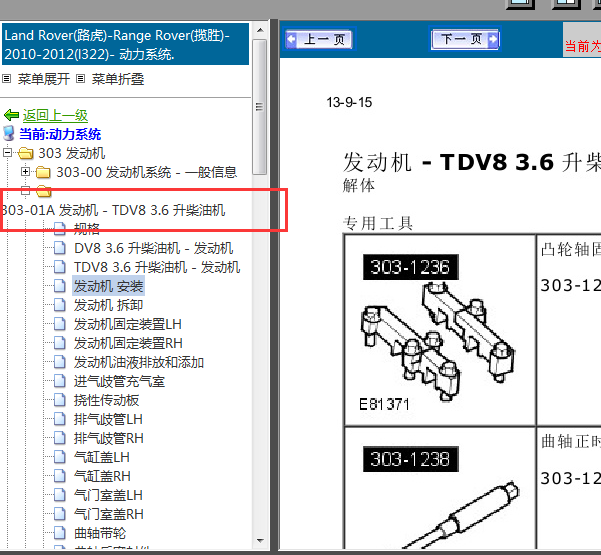This screenshot has width=601, height=555.
Task: Click document icon next to 发动机固定装置LH
Action: pos(59,323)
